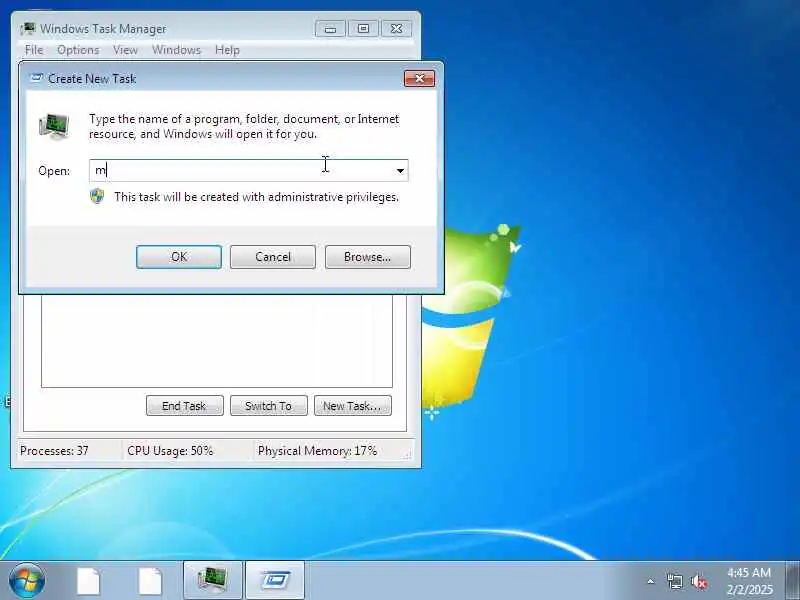This screenshot has width=800, height=600.
Task: Click the CPU Usage: 50% status text
Action: pos(170,451)
